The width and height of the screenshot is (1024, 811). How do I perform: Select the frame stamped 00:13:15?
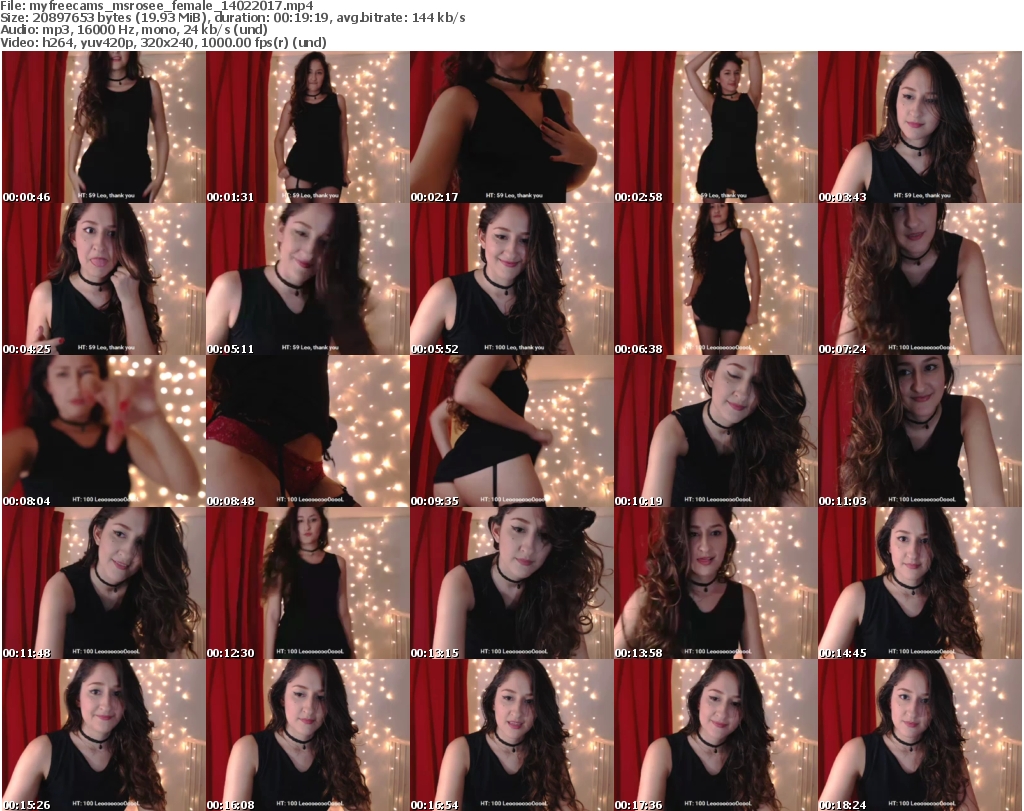[512, 583]
